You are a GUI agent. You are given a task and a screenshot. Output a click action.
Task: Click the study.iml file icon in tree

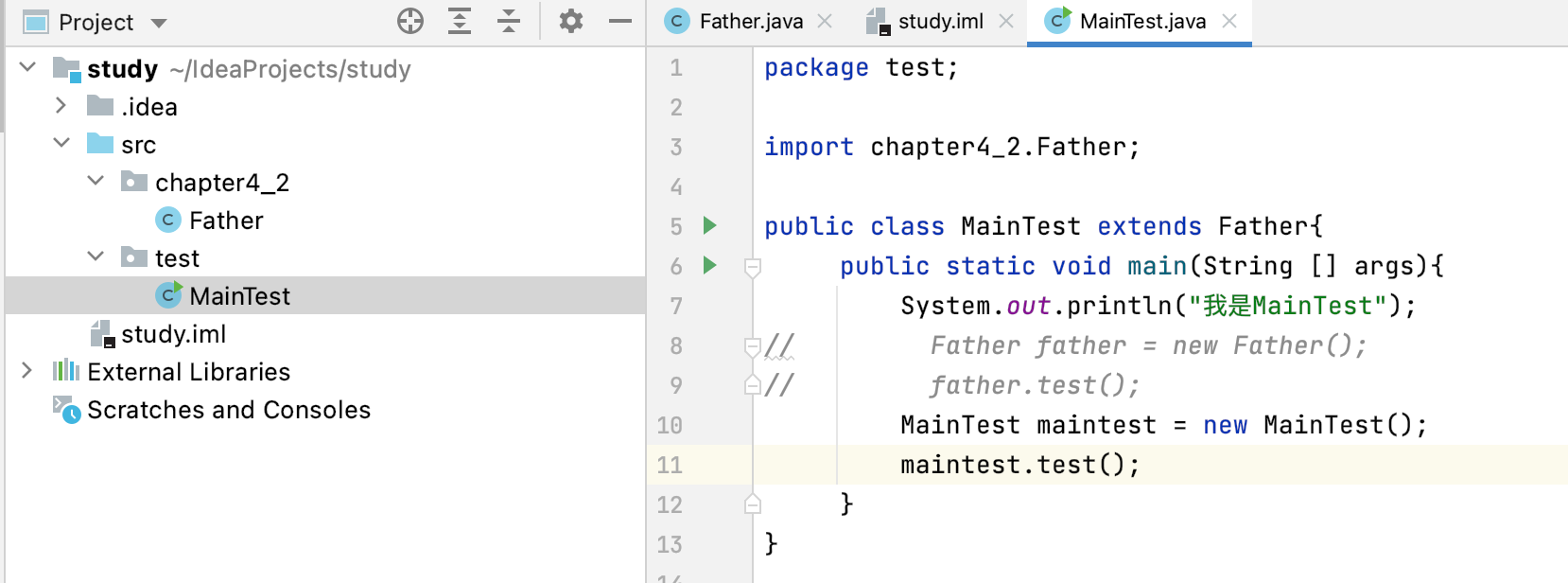pos(102,334)
